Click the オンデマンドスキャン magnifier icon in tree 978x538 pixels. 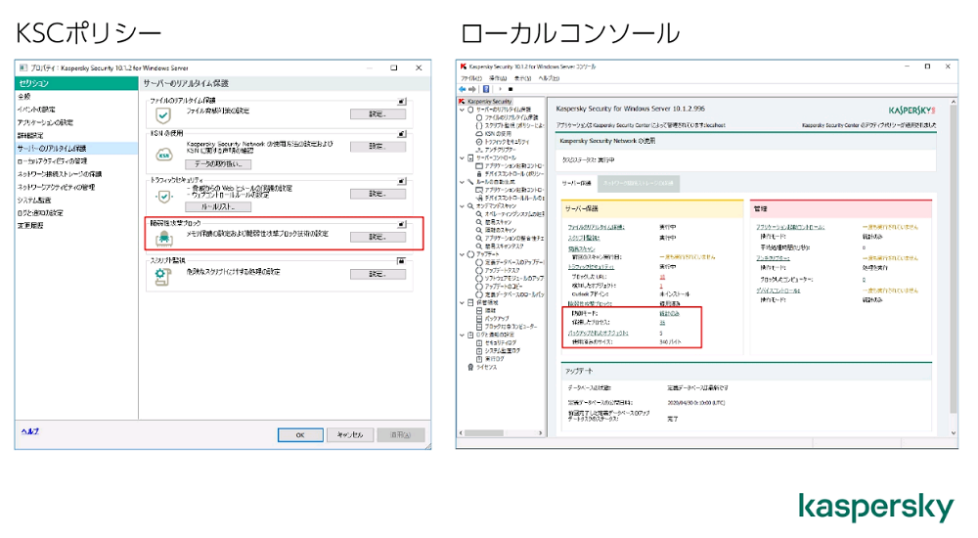[x=471, y=206]
